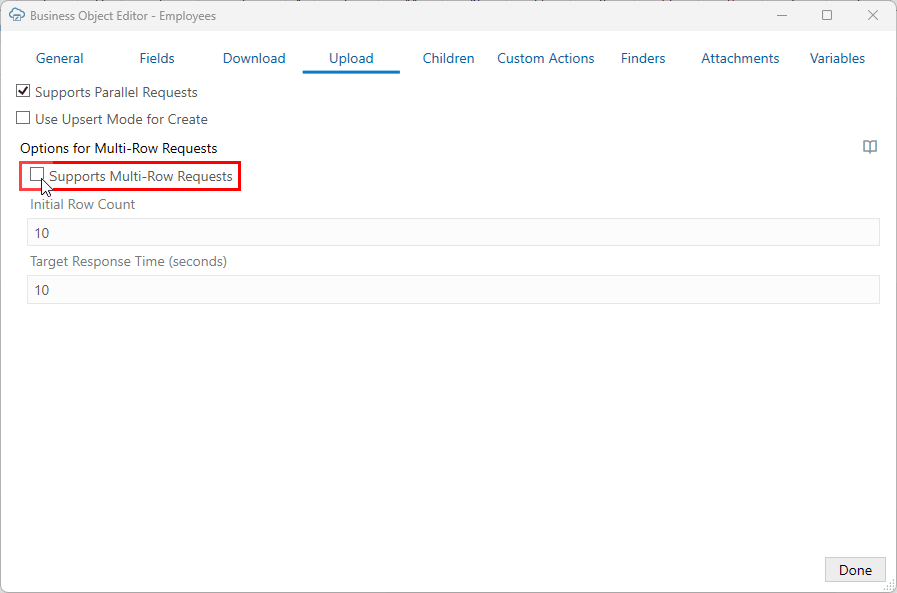
Task: Open the Variables tab
Action: (x=836, y=58)
